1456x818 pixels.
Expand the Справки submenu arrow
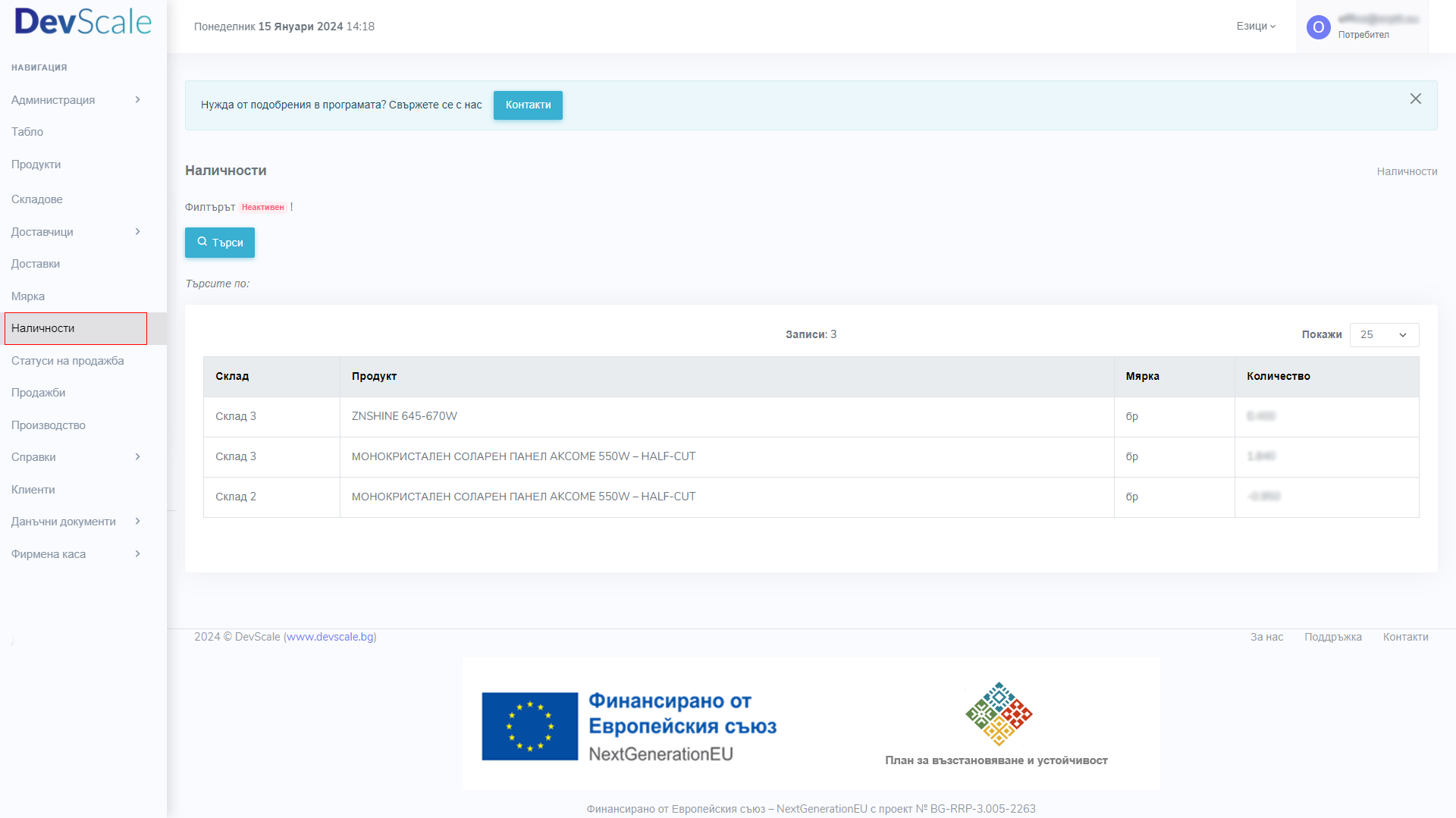point(138,456)
